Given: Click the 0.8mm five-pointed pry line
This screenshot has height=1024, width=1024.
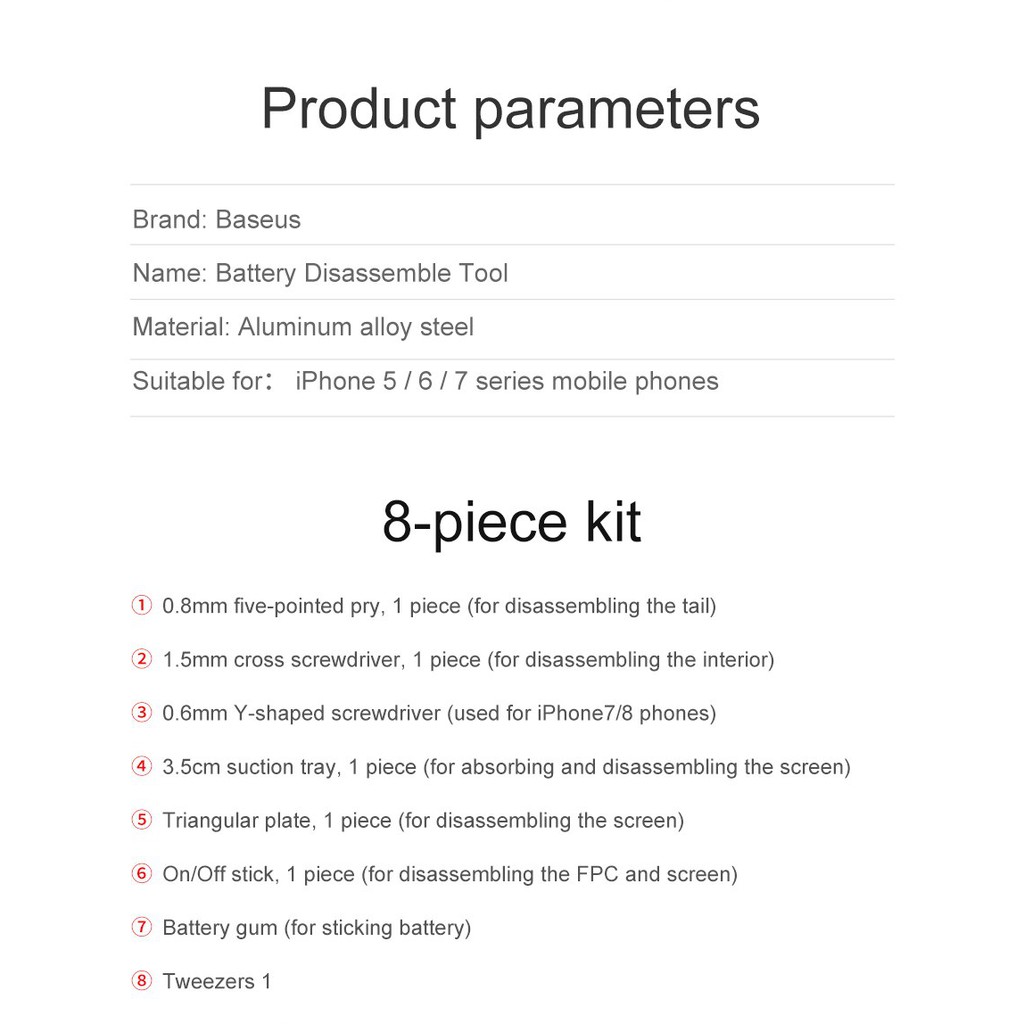Looking at the screenshot, I should pyautogui.click(x=440, y=606).
